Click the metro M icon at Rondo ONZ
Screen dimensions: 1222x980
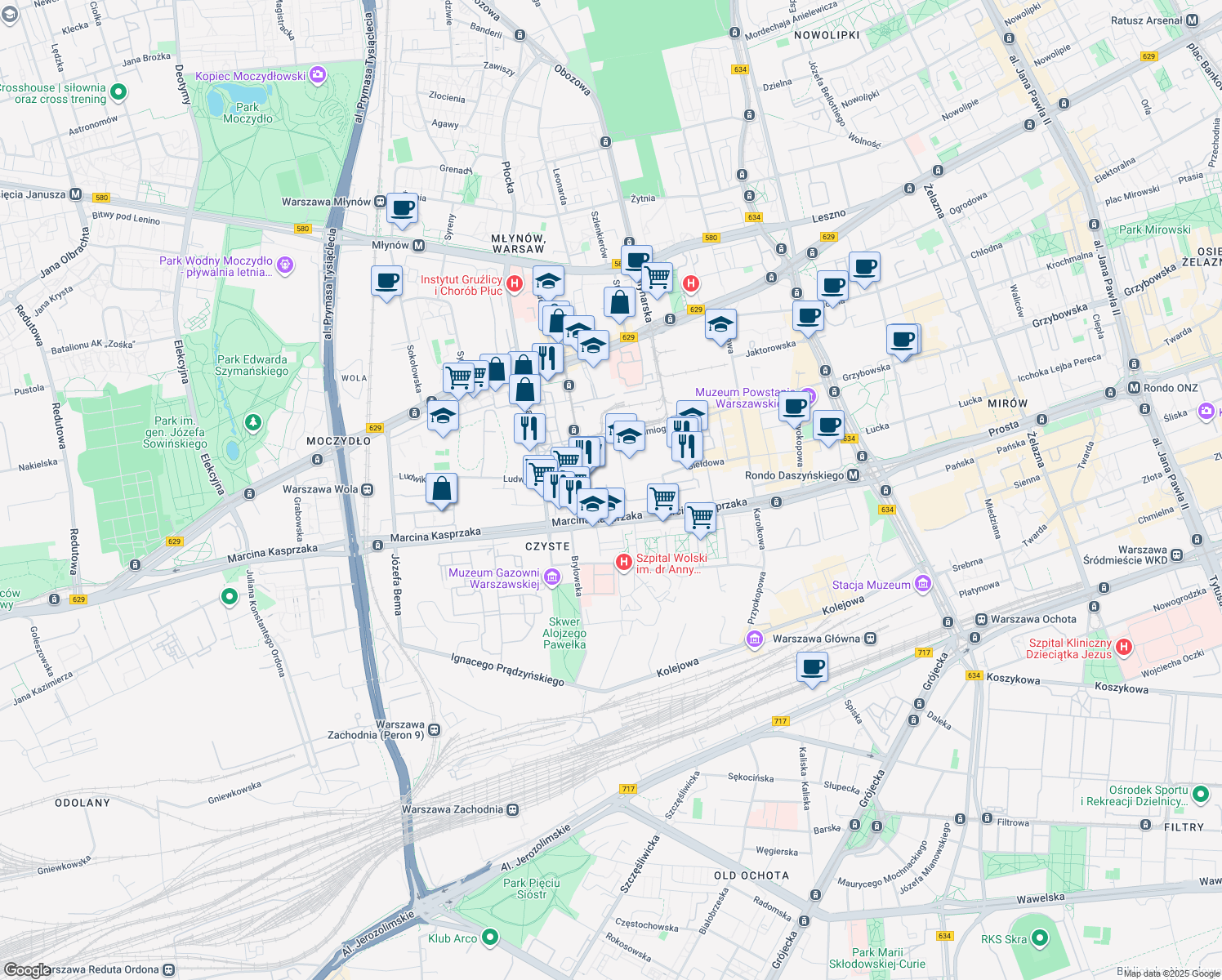[1134, 388]
